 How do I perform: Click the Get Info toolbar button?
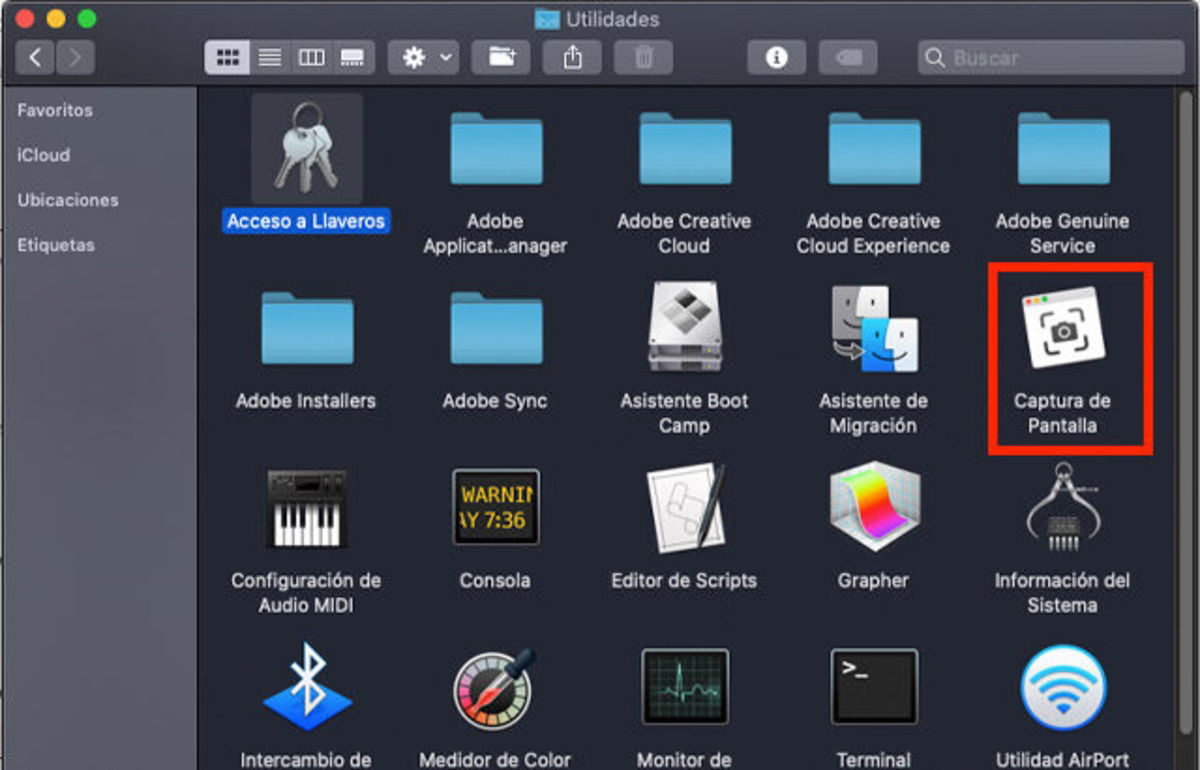pos(776,57)
